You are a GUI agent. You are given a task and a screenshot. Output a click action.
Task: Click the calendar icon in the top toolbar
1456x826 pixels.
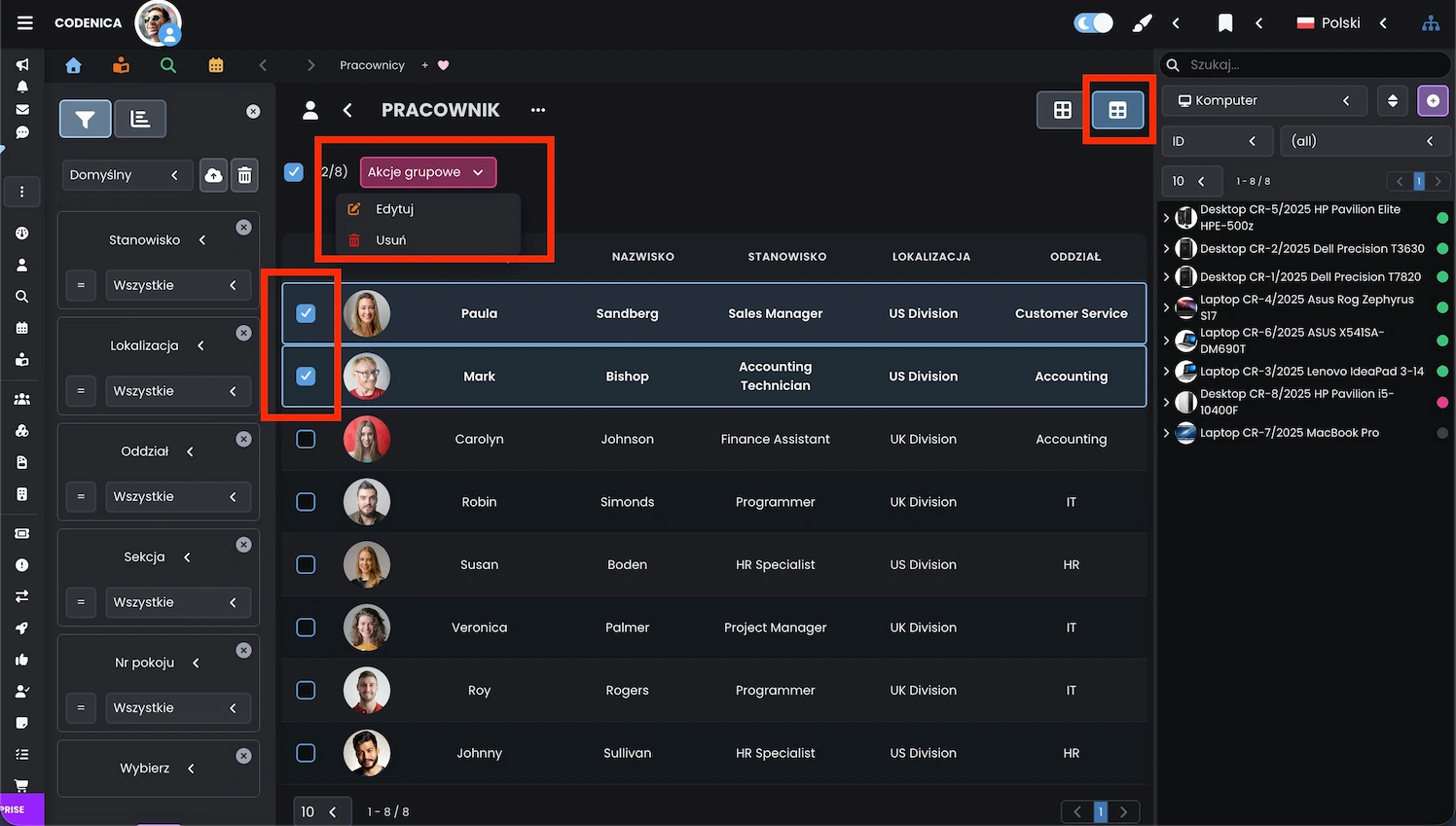[x=215, y=64]
